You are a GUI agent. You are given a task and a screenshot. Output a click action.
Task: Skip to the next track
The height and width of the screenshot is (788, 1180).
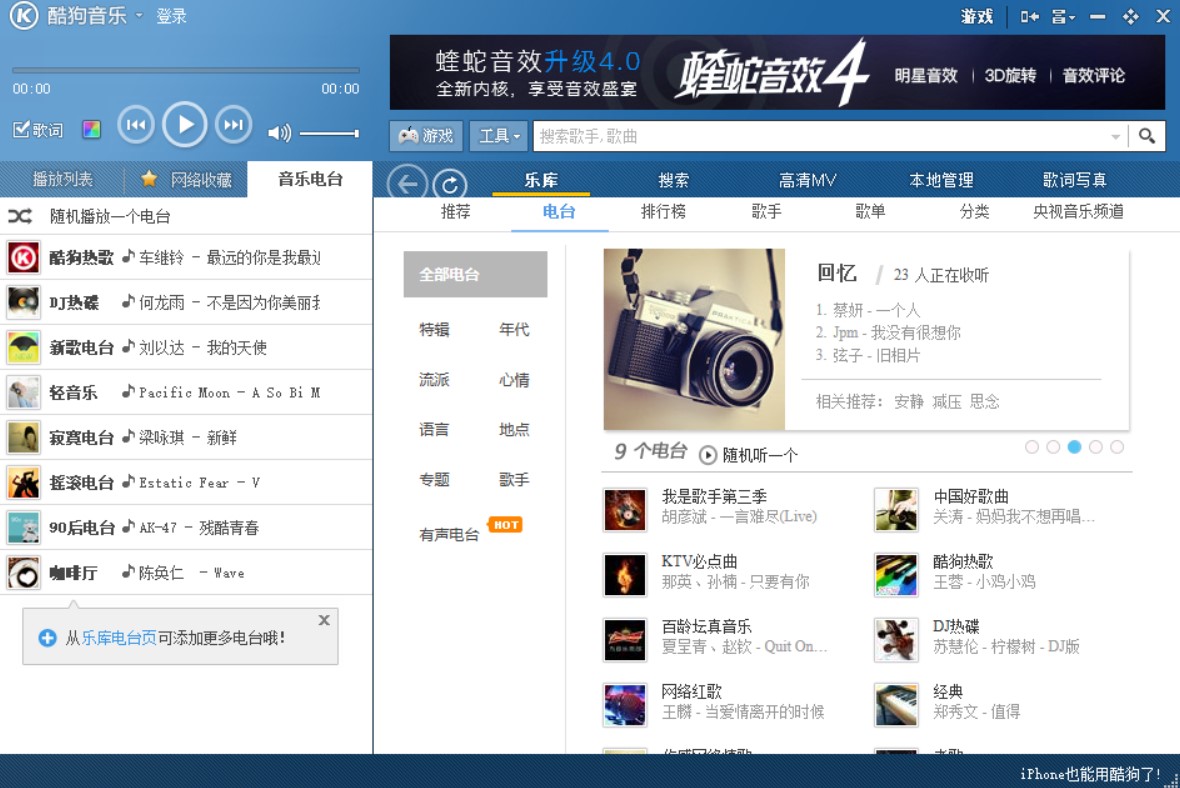(233, 125)
